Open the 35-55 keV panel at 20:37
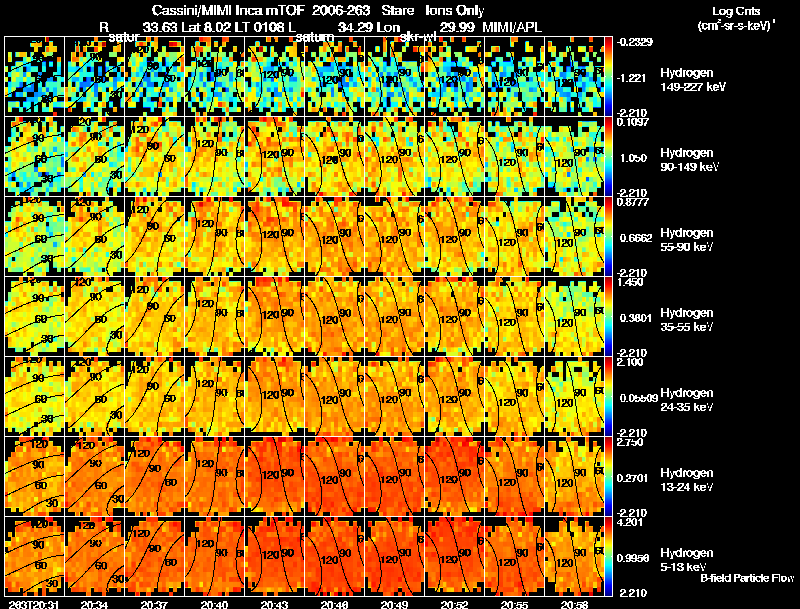 pos(155,317)
